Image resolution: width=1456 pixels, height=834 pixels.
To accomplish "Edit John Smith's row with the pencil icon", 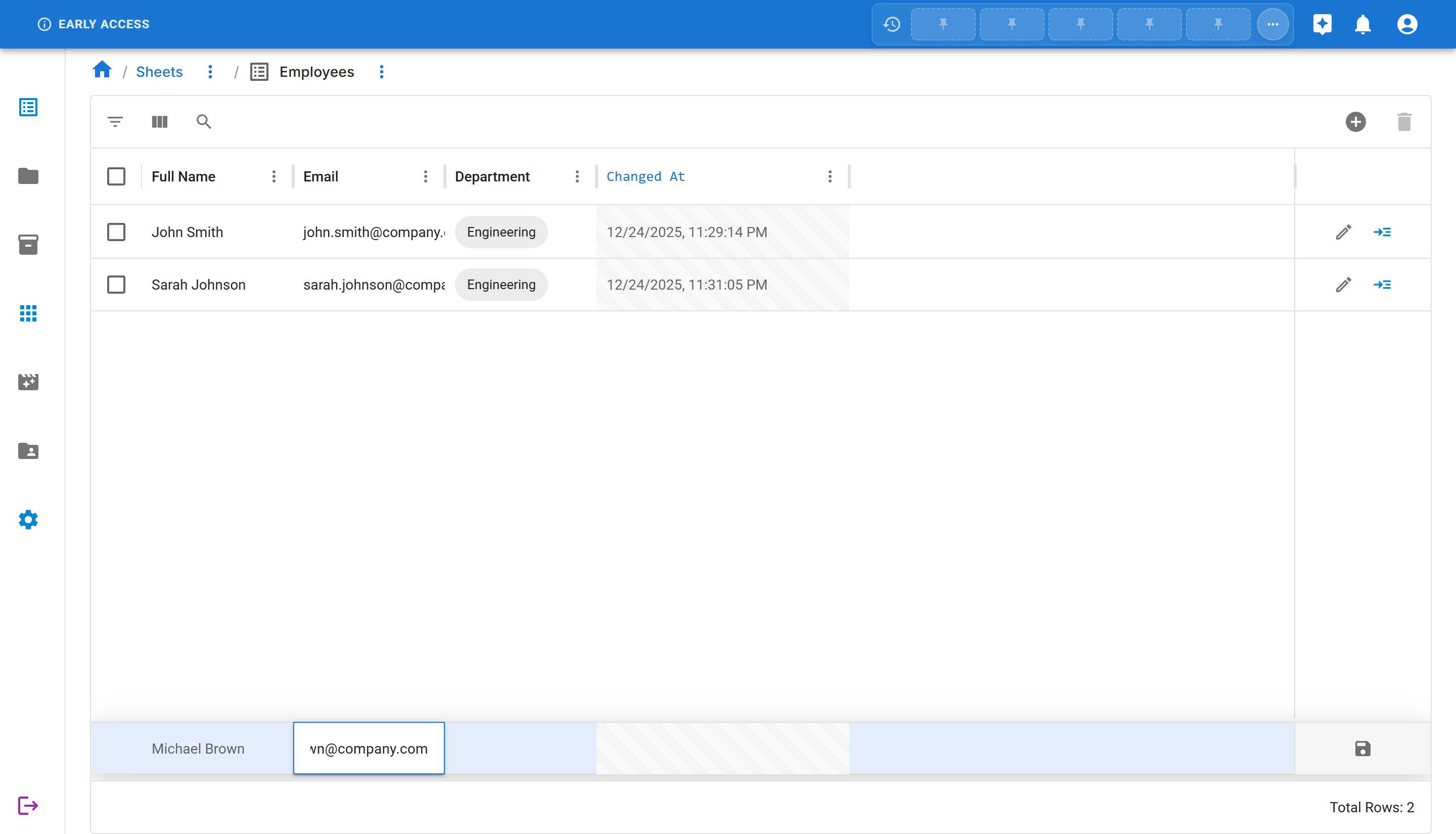I will pyautogui.click(x=1343, y=232).
